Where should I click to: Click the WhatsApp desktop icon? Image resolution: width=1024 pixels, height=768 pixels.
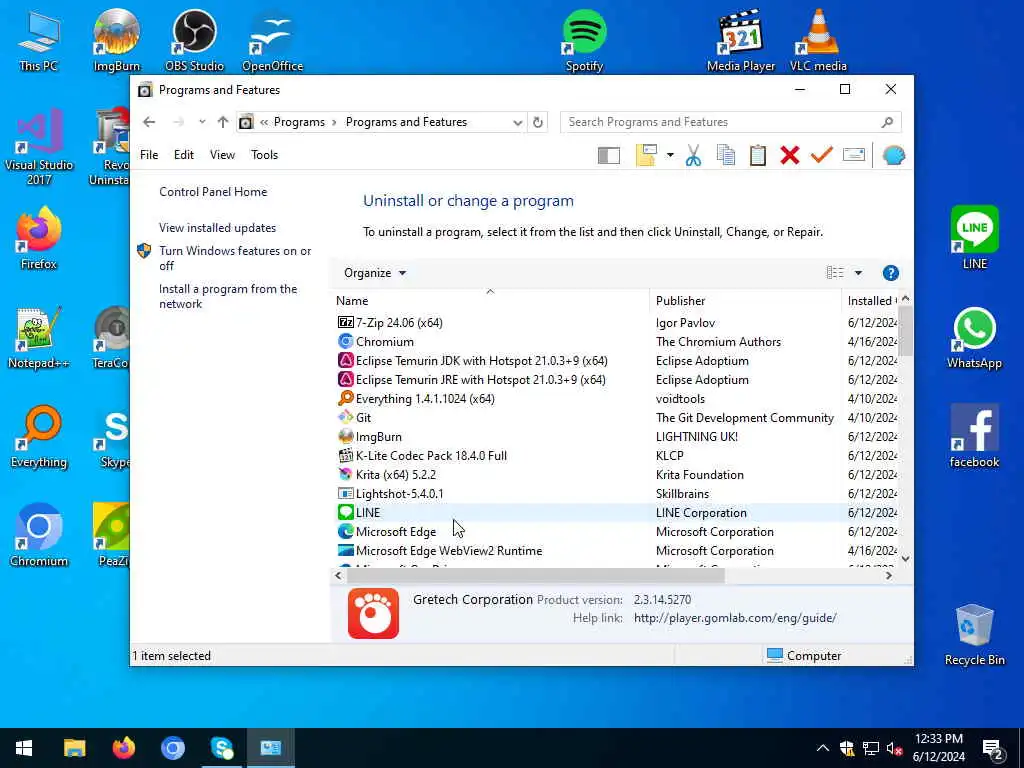[974, 338]
